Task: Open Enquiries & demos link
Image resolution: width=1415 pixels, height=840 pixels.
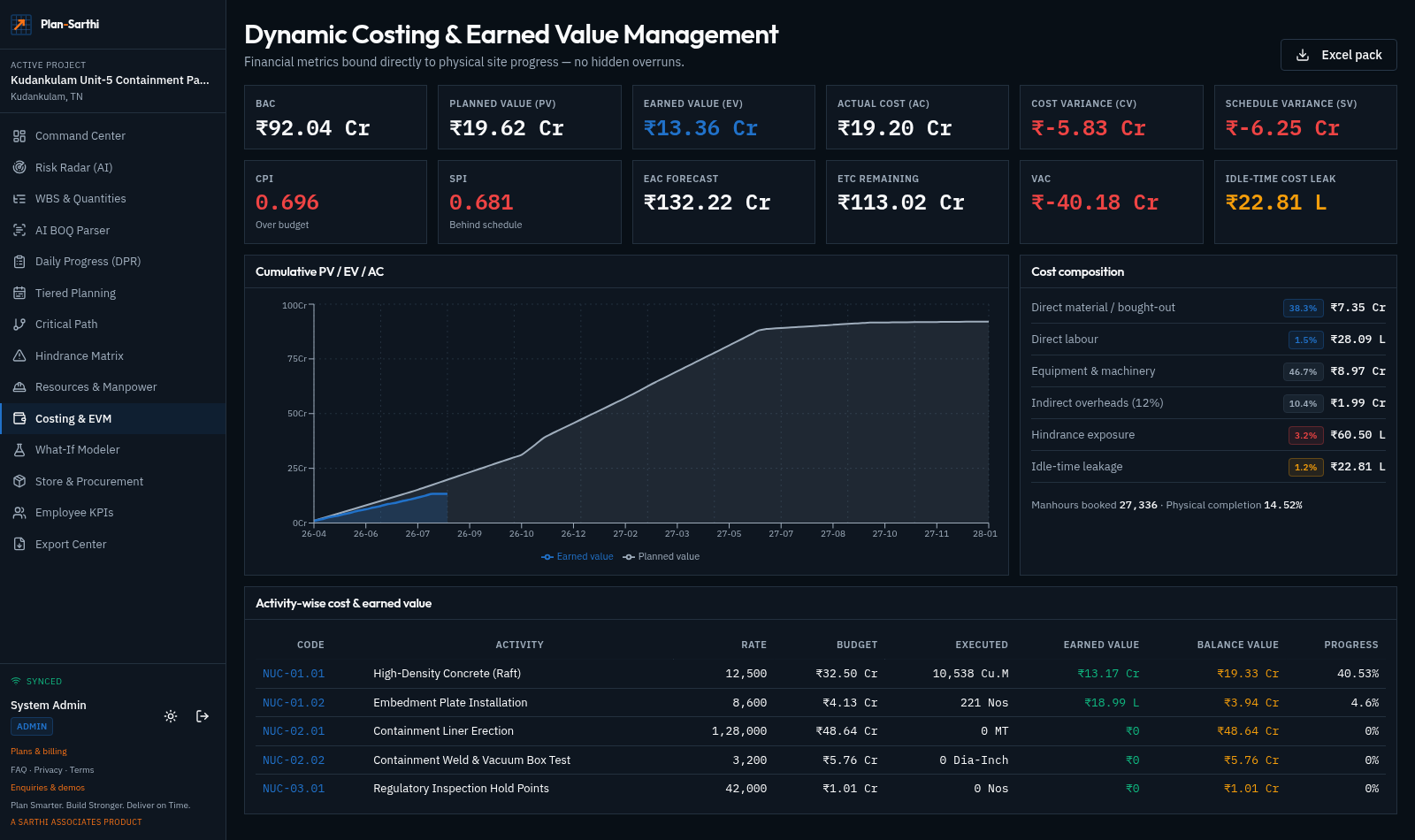Action: click(48, 788)
